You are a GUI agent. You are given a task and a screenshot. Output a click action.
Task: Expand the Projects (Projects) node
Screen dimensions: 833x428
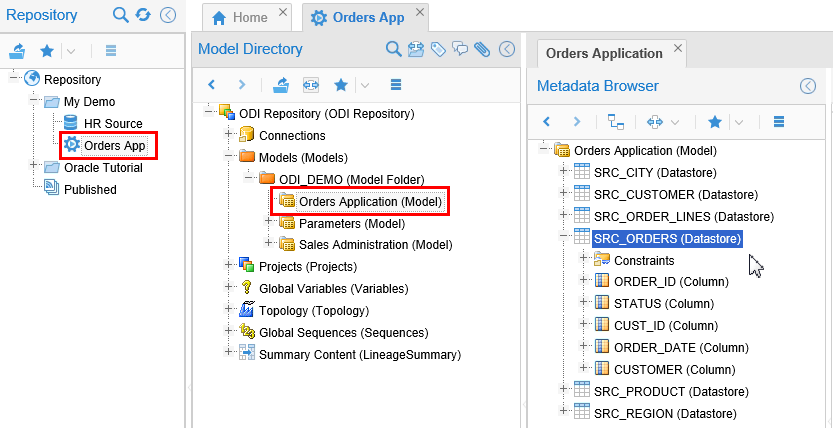click(228, 264)
